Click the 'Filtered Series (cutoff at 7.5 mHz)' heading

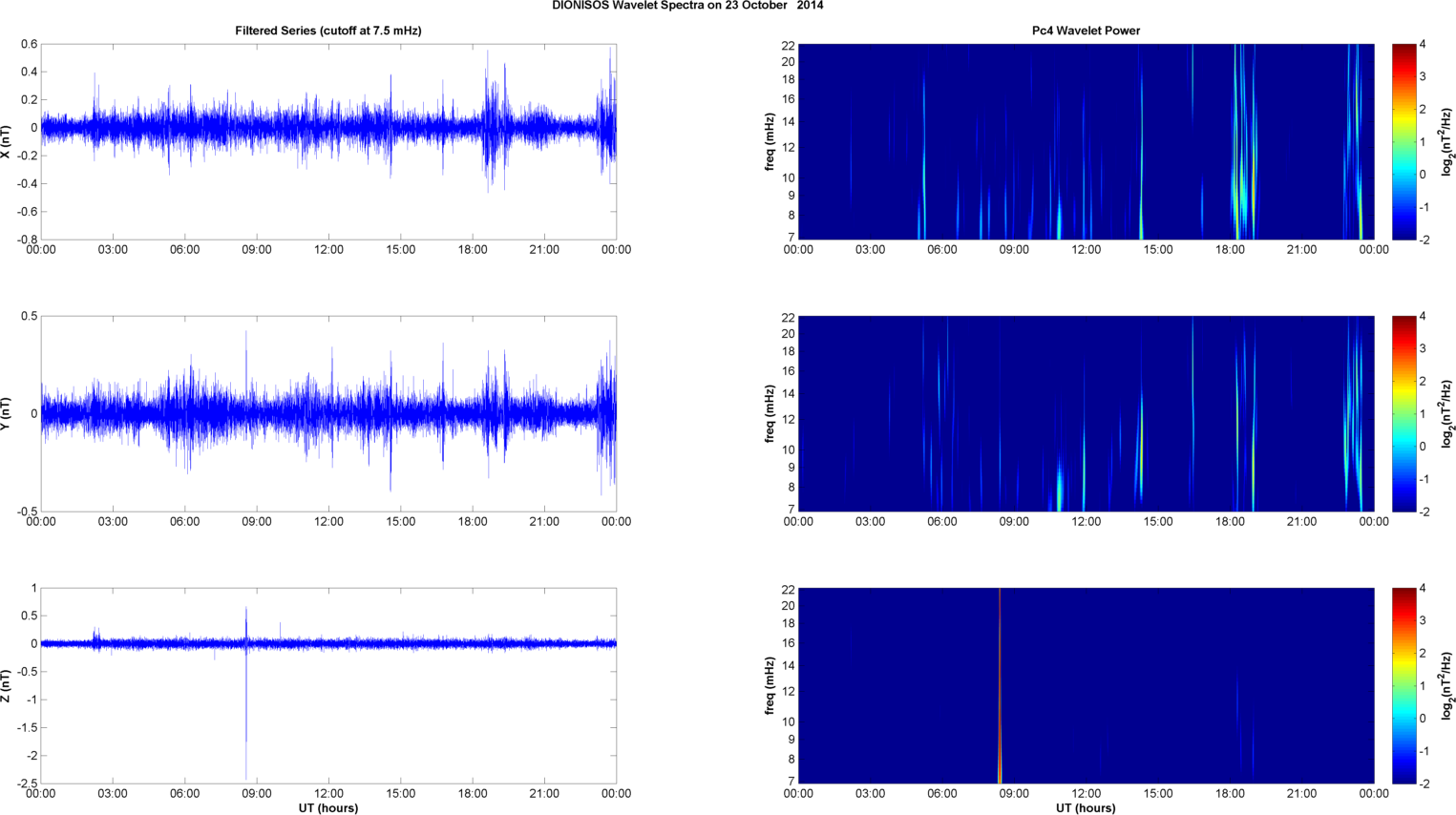click(x=328, y=31)
